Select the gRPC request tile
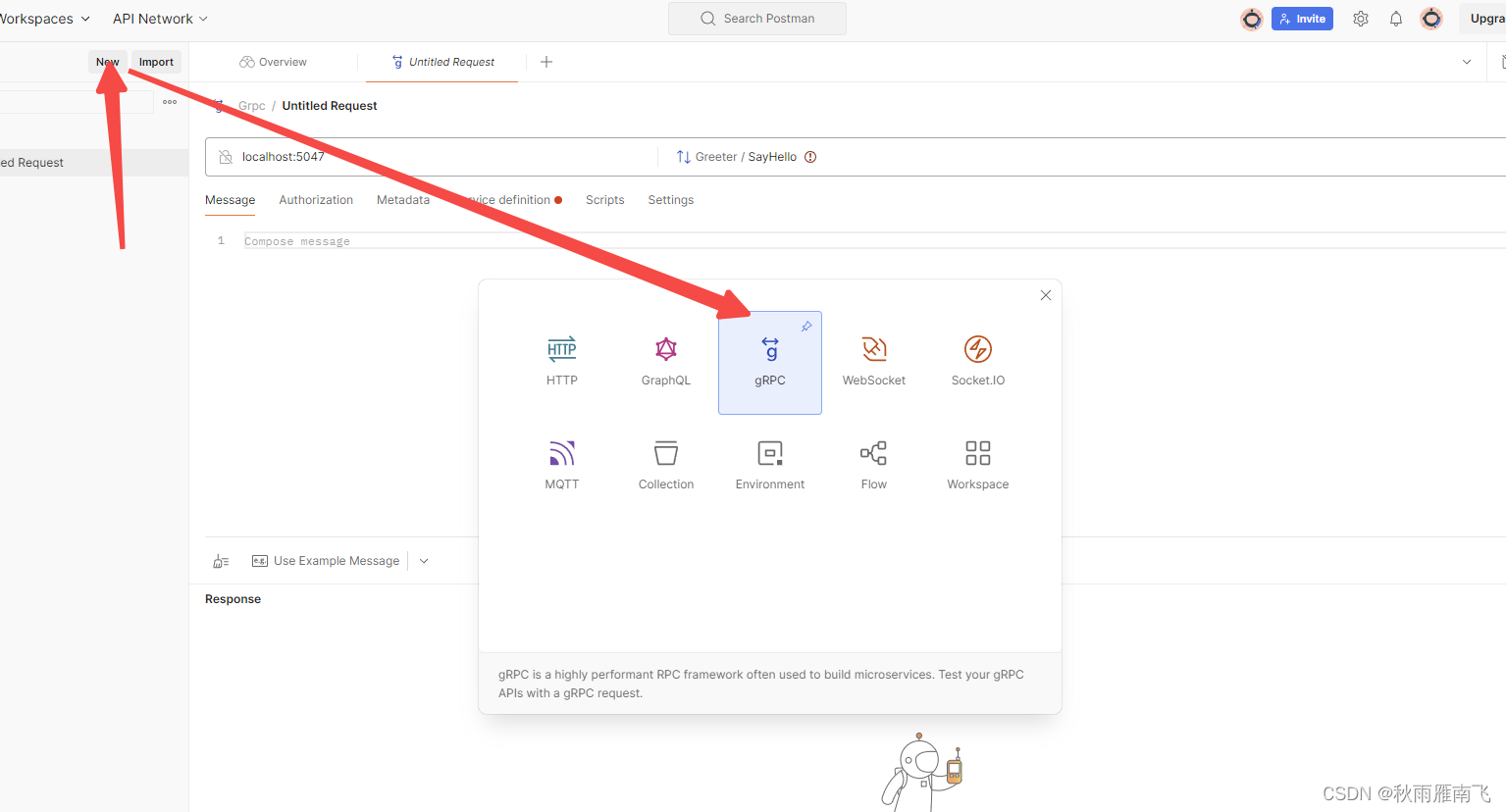This screenshot has width=1506, height=812. (x=770, y=363)
